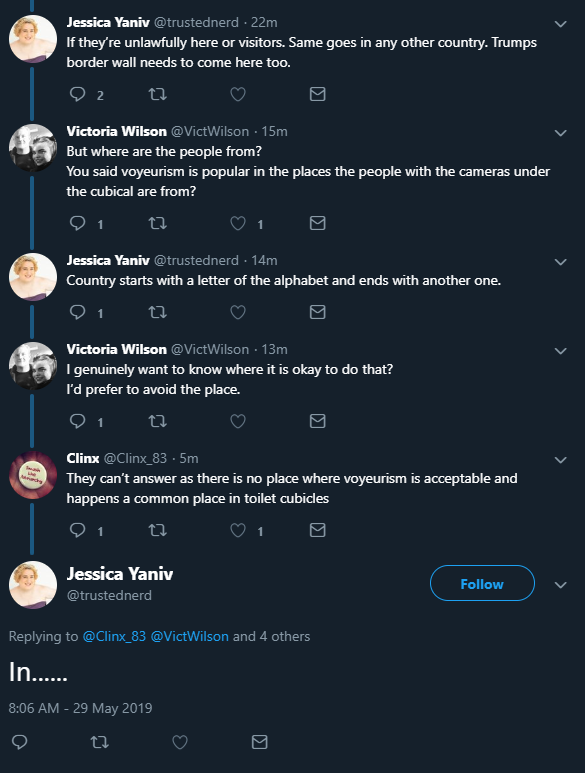This screenshot has width=585, height=773.
Task: Open the 8:06 AM - 29 May 2019 timestamp
Action: coord(80,708)
